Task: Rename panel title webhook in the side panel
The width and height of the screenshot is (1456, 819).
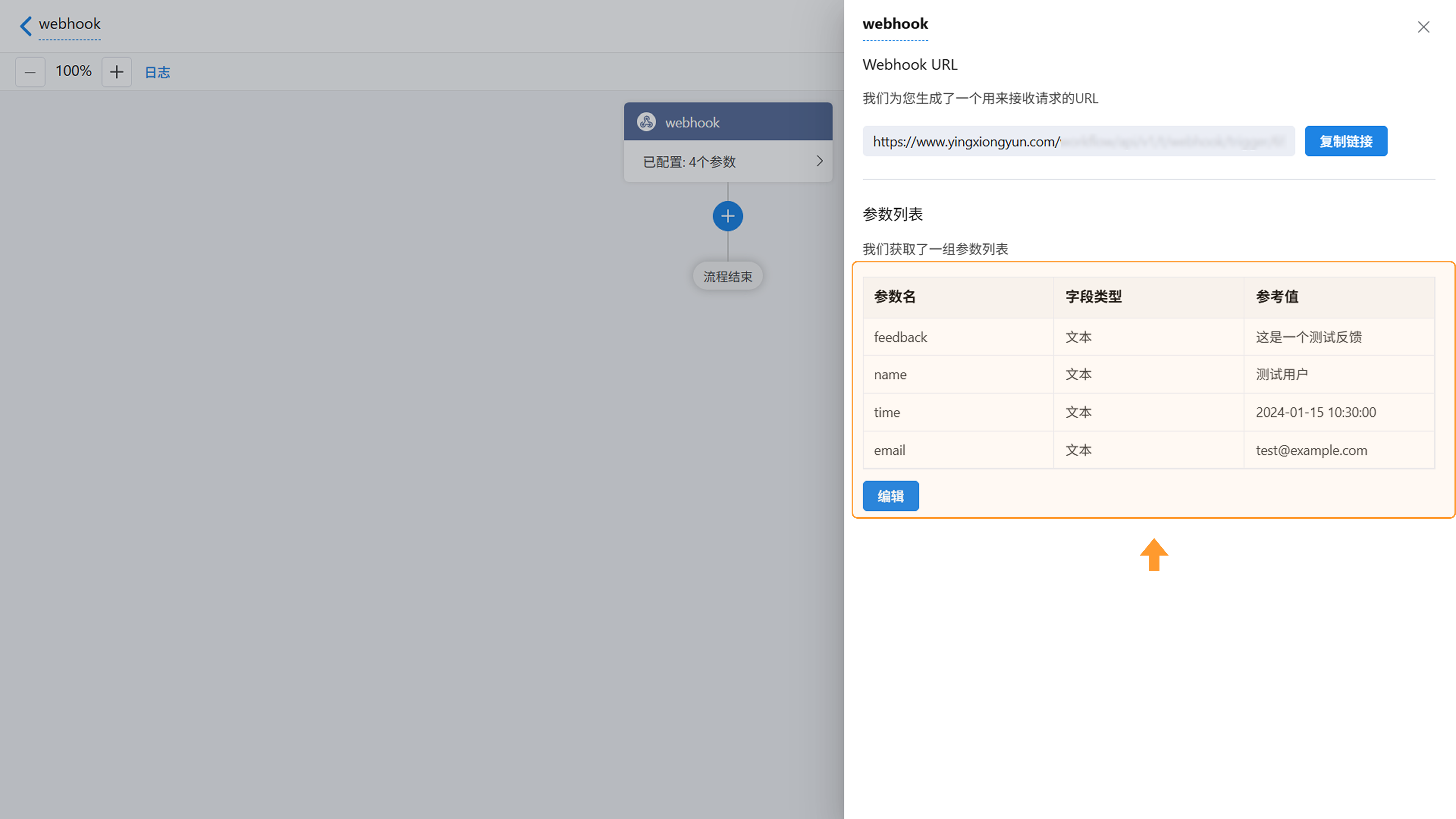Action: (x=895, y=24)
